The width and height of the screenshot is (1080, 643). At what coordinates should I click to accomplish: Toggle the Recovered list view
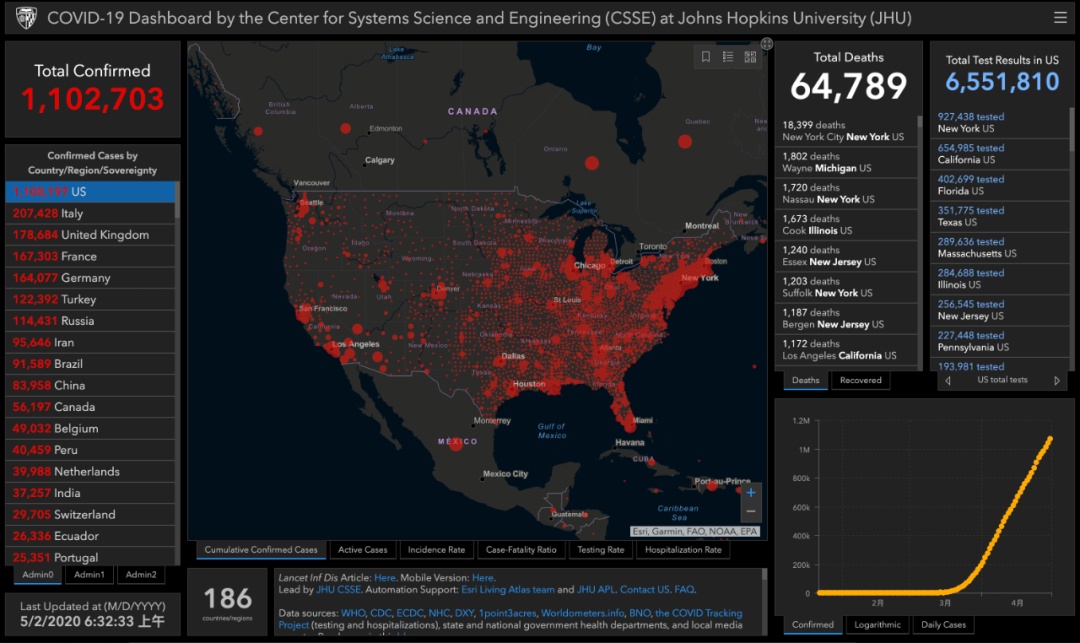[860, 380]
